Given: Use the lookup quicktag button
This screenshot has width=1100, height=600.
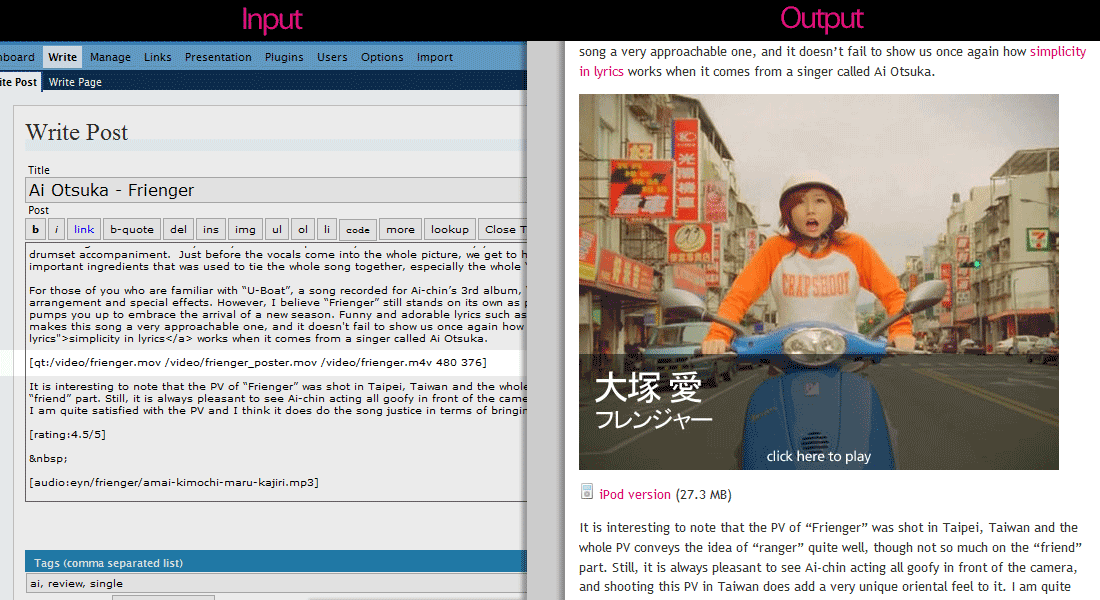Looking at the screenshot, I should tap(450, 229).
